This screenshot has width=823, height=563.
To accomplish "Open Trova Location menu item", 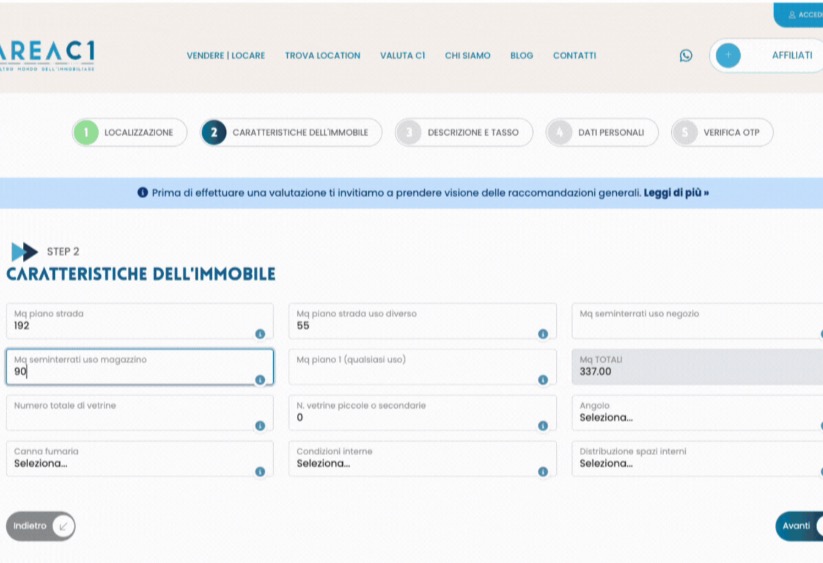I will 322,56.
